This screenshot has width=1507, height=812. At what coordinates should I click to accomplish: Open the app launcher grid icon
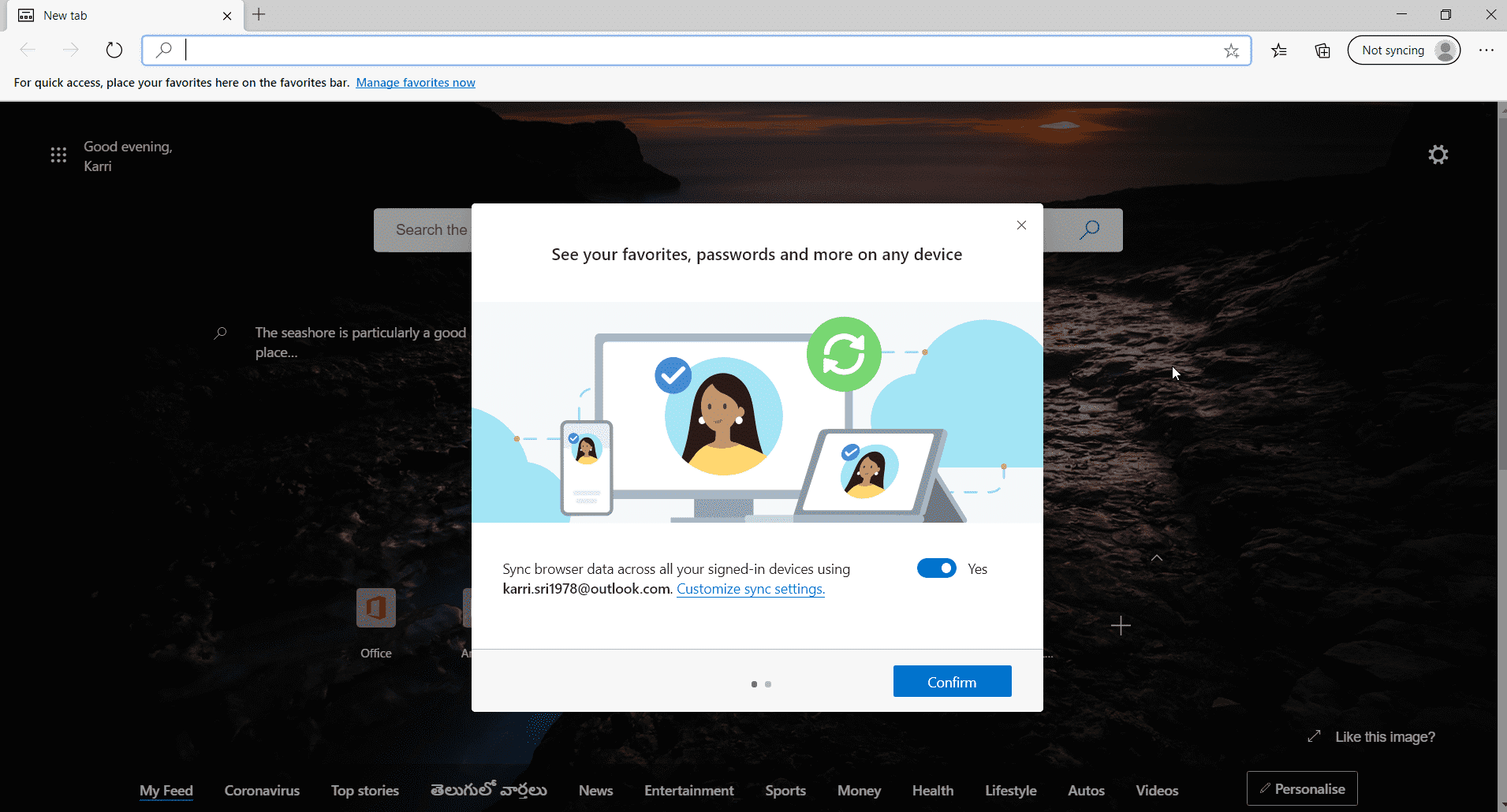point(58,155)
